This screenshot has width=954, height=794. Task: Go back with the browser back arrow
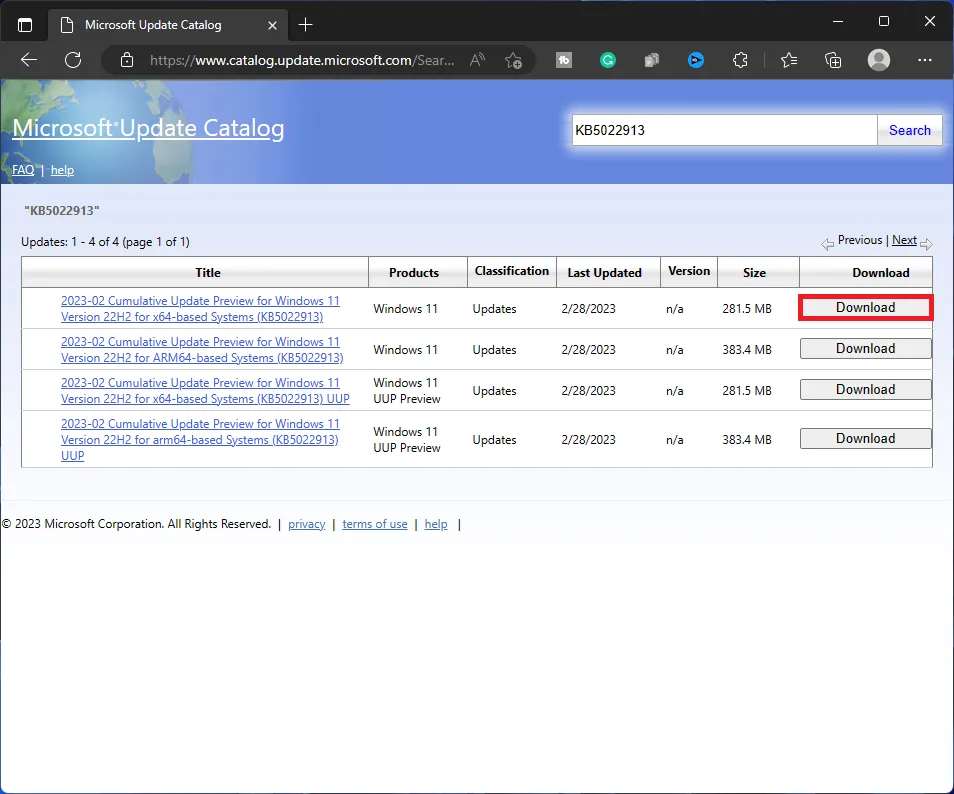pyautogui.click(x=29, y=60)
